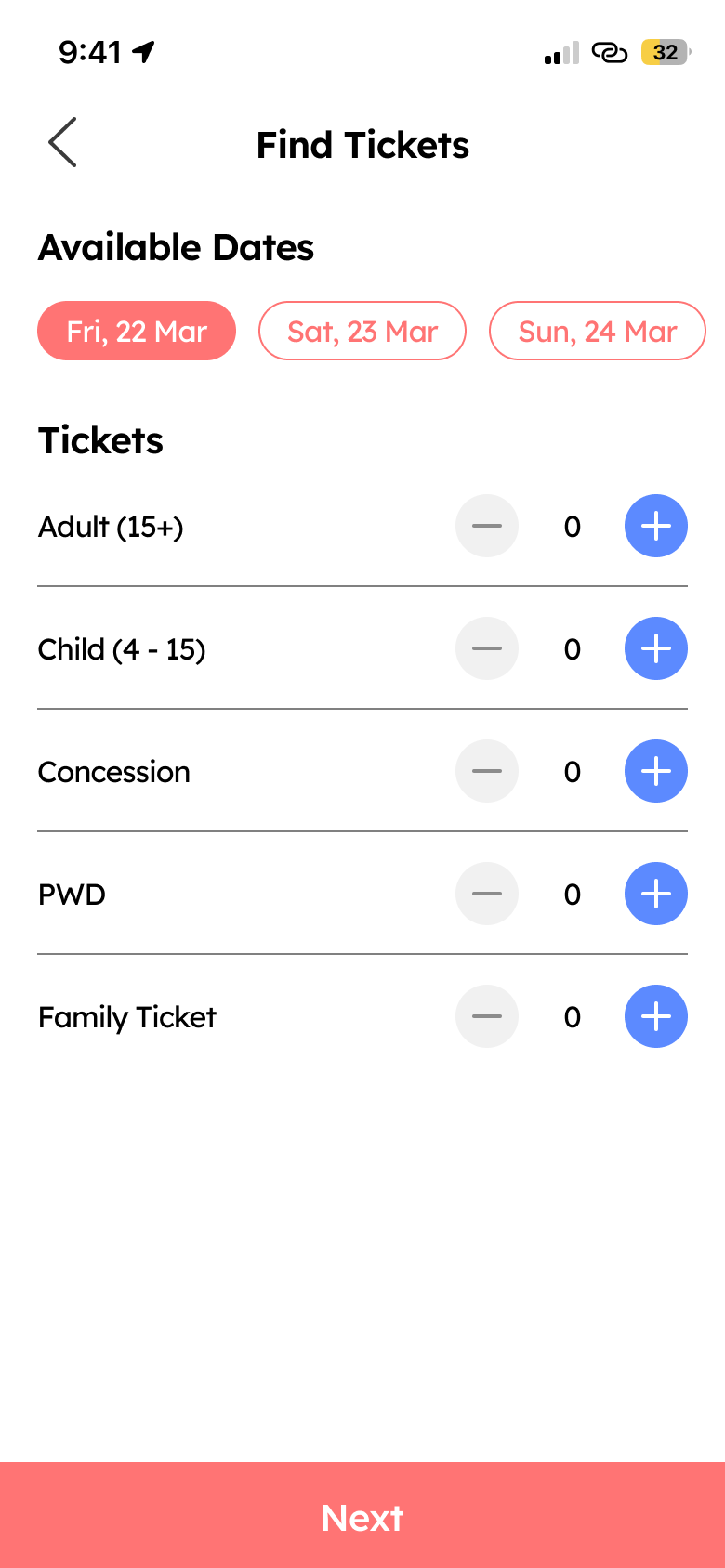Tap the Next button
This screenshot has height=1568, width=725.
pyautogui.click(x=362, y=1518)
